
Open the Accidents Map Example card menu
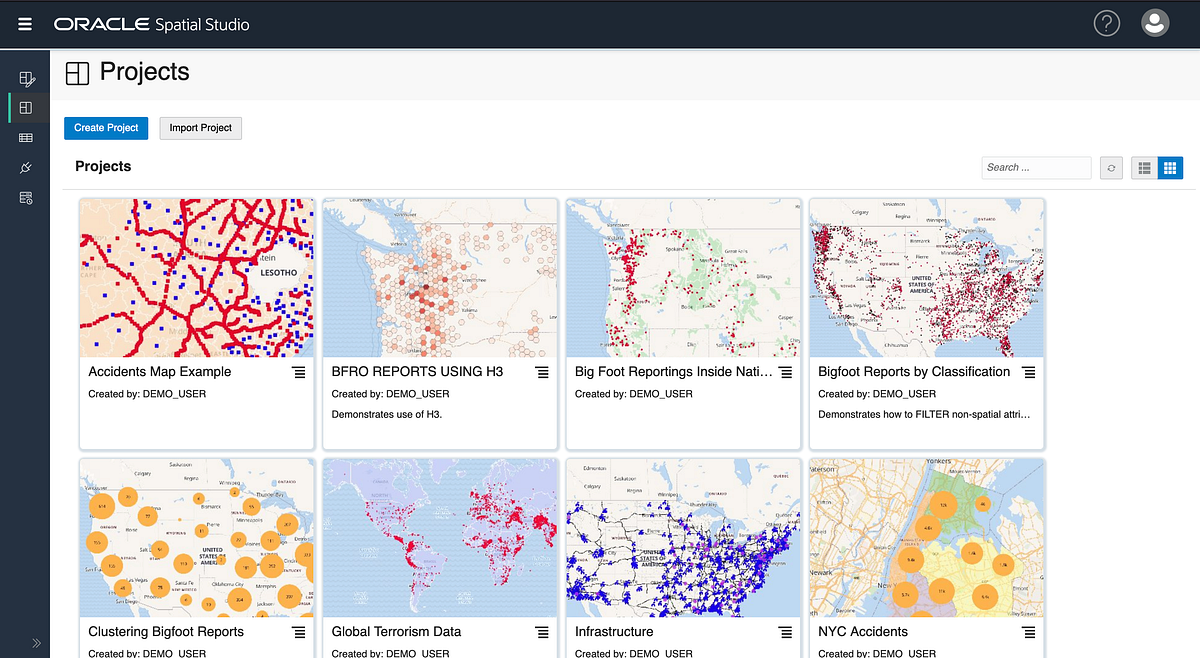tap(298, 371)
